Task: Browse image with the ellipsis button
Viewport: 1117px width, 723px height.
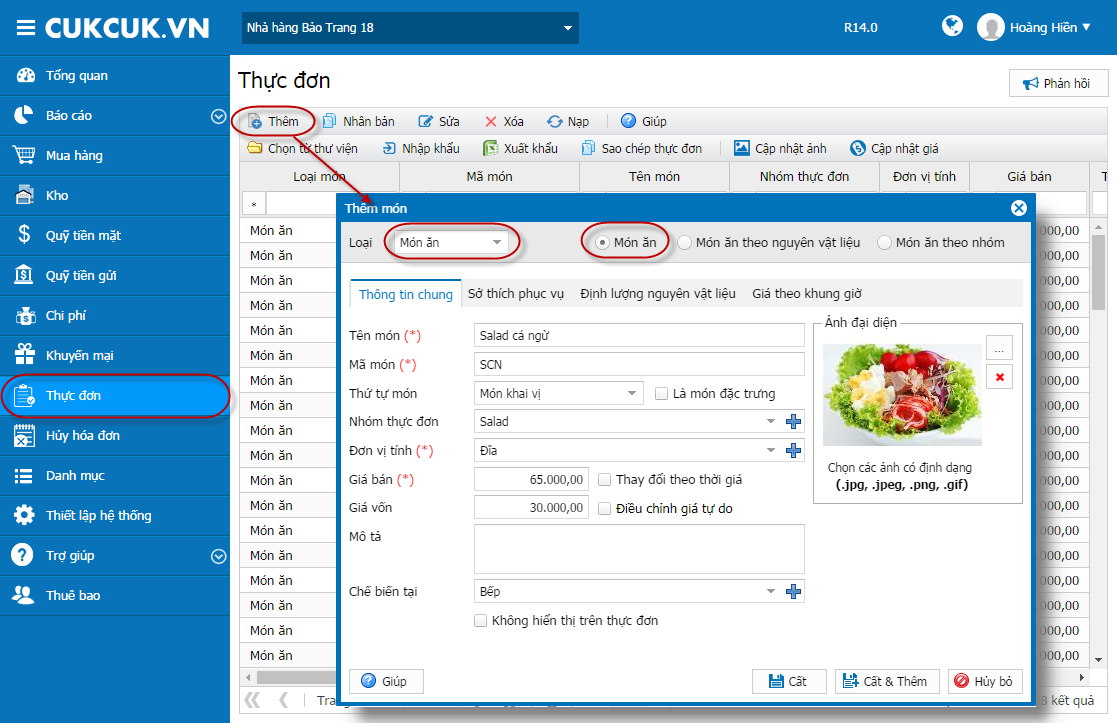Action: click(999, 348)
